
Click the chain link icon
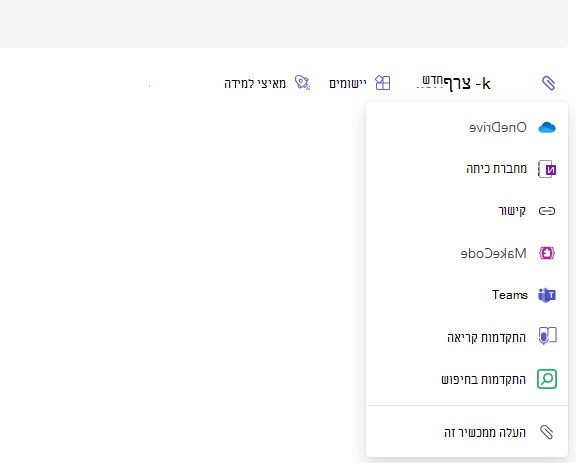tap(547, 211)
